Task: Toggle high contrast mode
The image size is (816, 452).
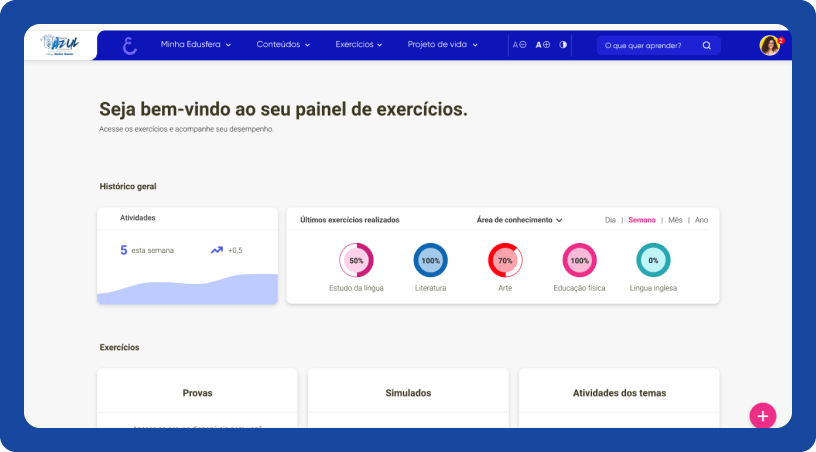Action: pyautogui.click(x=563, y=45)
